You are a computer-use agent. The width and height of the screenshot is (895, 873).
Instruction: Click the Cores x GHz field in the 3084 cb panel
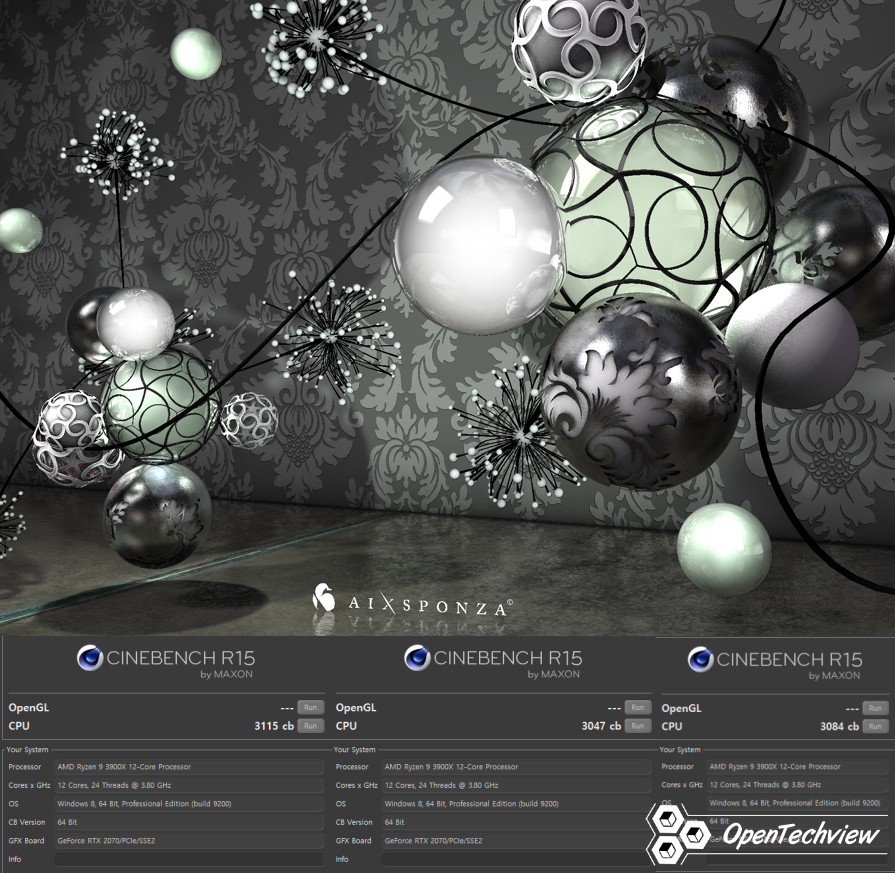tap(797, 785)
